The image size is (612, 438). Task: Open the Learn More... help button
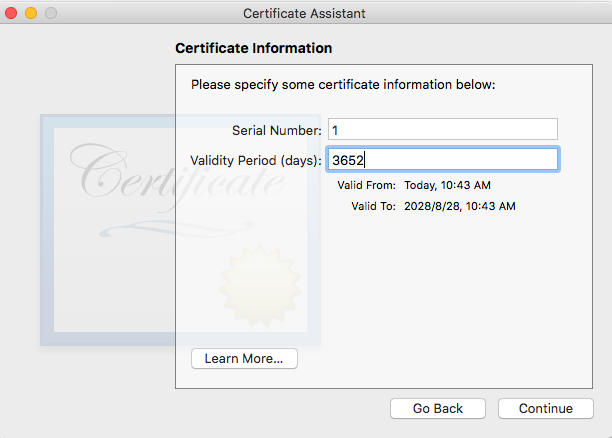point(244,358)
